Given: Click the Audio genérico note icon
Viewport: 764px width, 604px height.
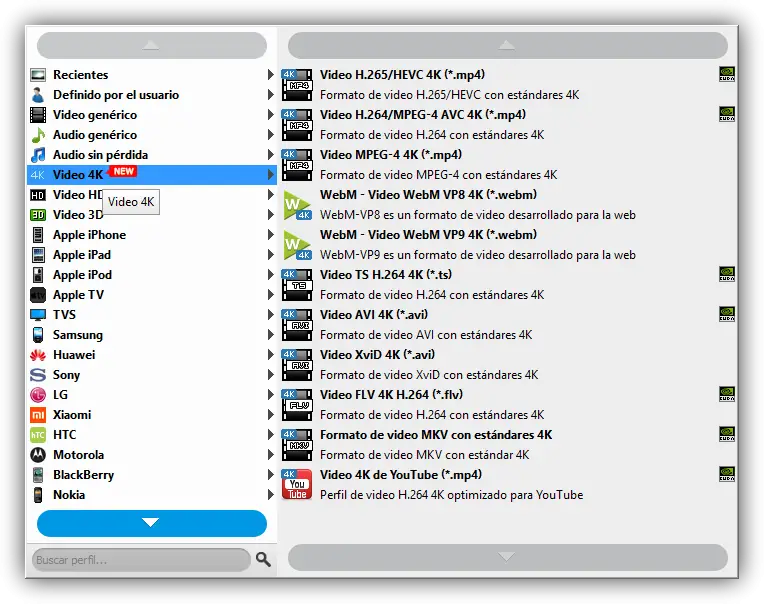Looking at the screenshot, I should tap(38, 135).
